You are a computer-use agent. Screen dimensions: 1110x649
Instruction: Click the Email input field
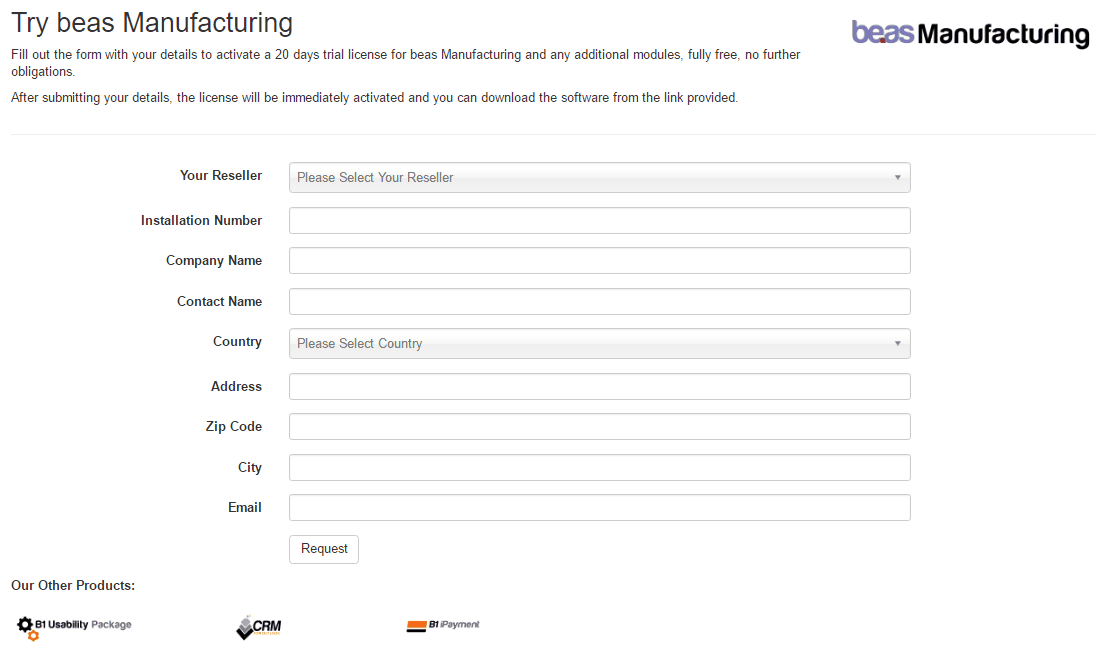coord(599,507)
